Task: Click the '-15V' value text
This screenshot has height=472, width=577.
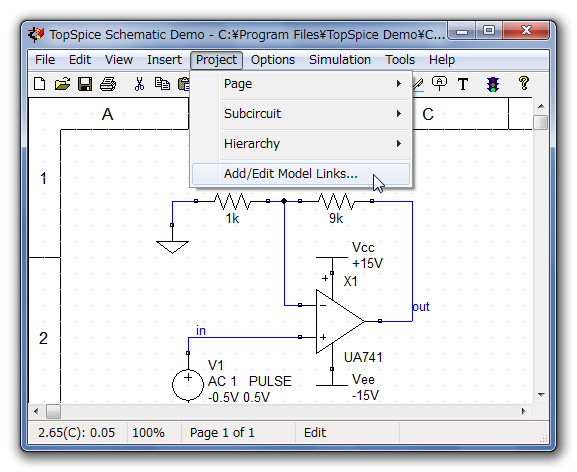Action: [x=365, y=395]
